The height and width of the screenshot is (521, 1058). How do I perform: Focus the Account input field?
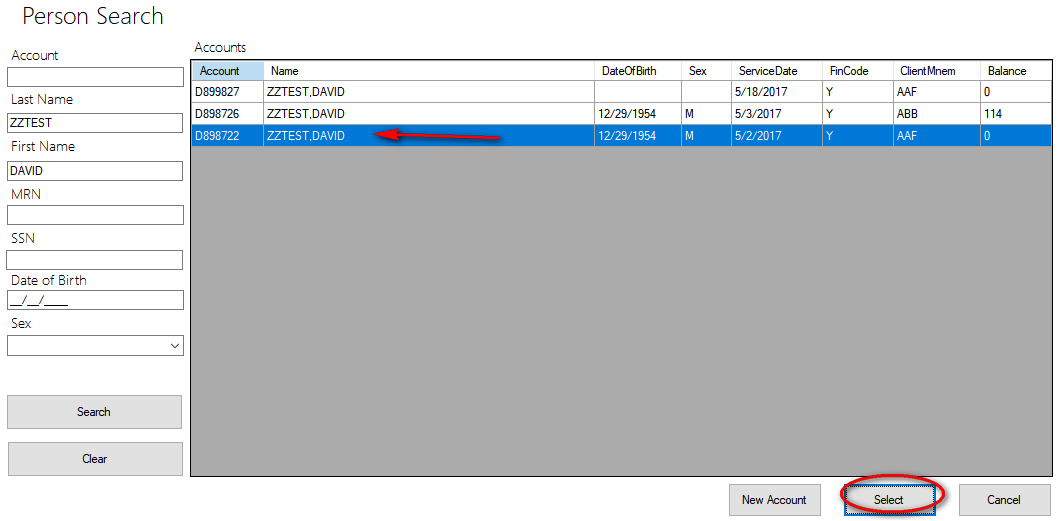(x=95, y=77)
